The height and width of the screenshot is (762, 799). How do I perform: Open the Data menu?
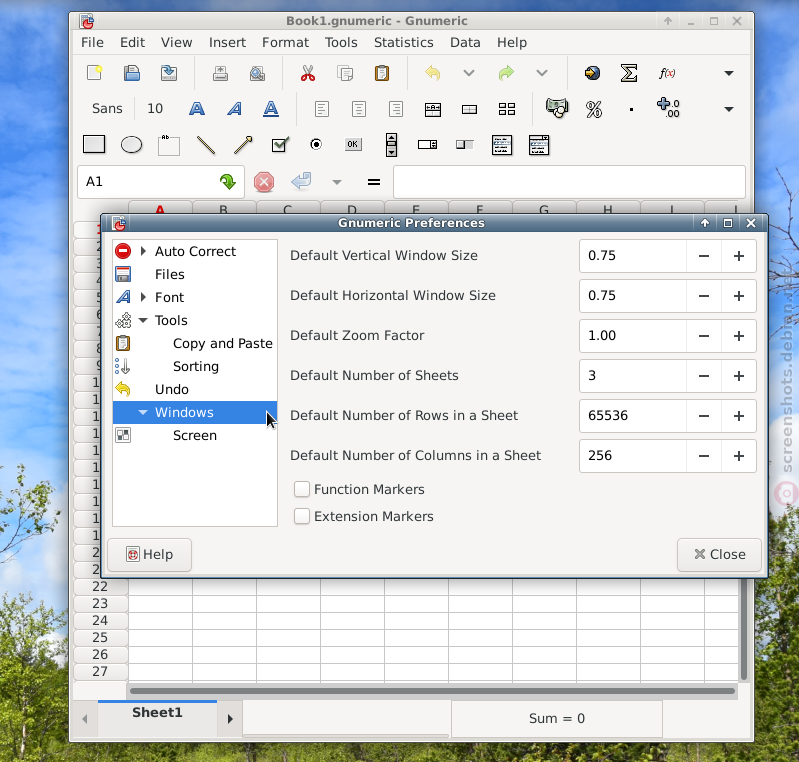[465, 42]
